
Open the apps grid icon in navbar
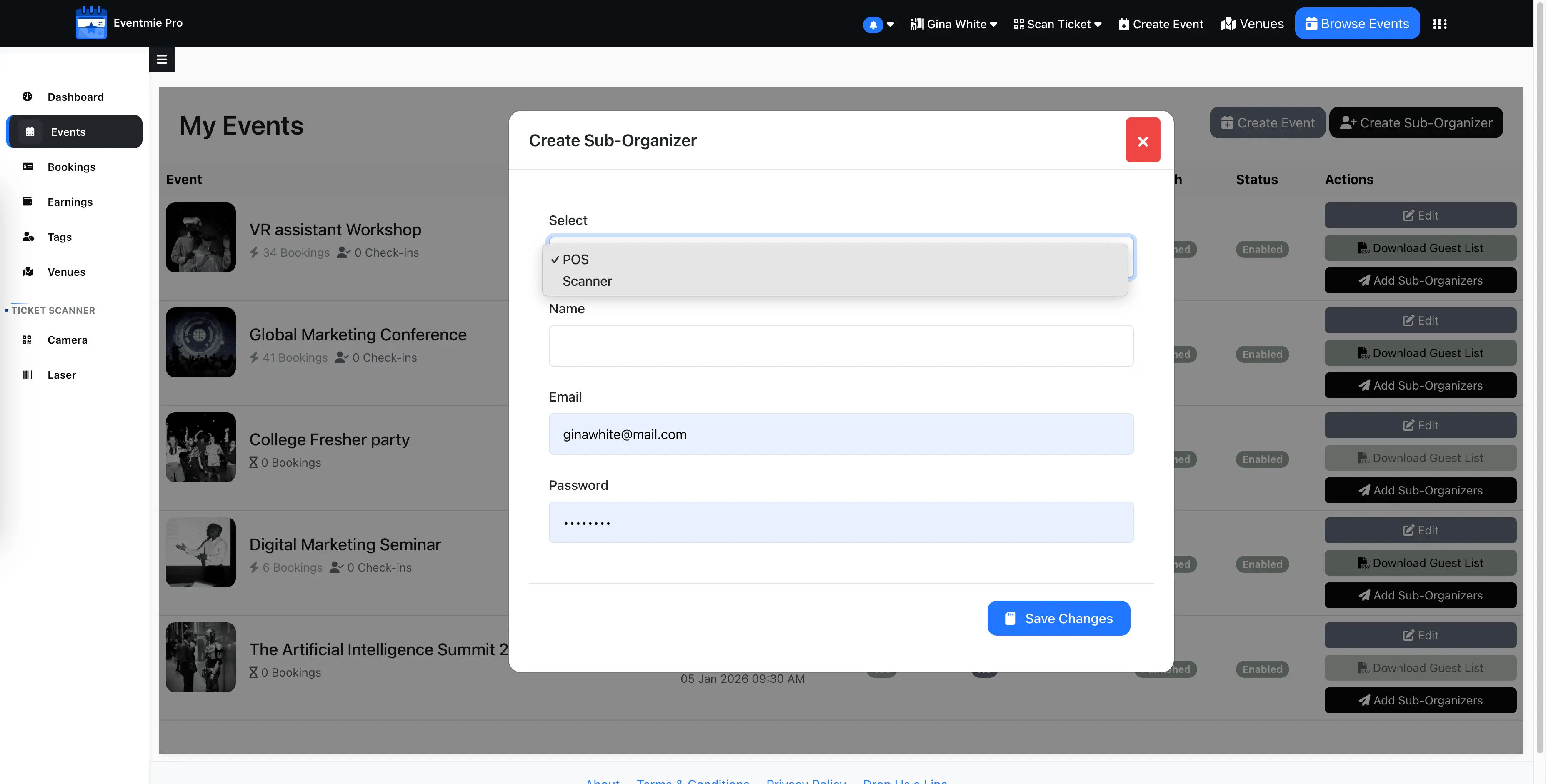(x=1439, y=24)
